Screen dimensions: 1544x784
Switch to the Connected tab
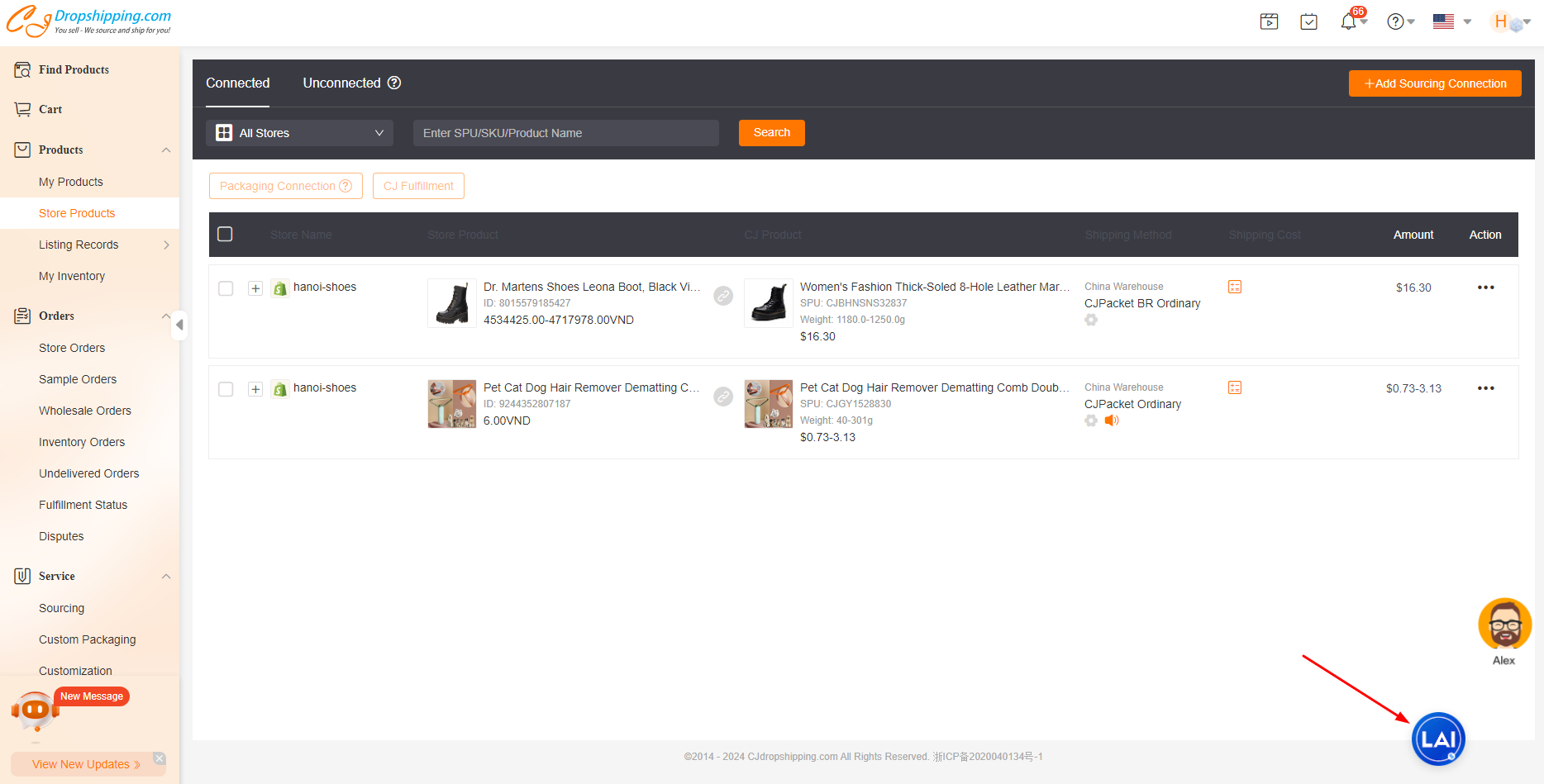click(237, 83)
